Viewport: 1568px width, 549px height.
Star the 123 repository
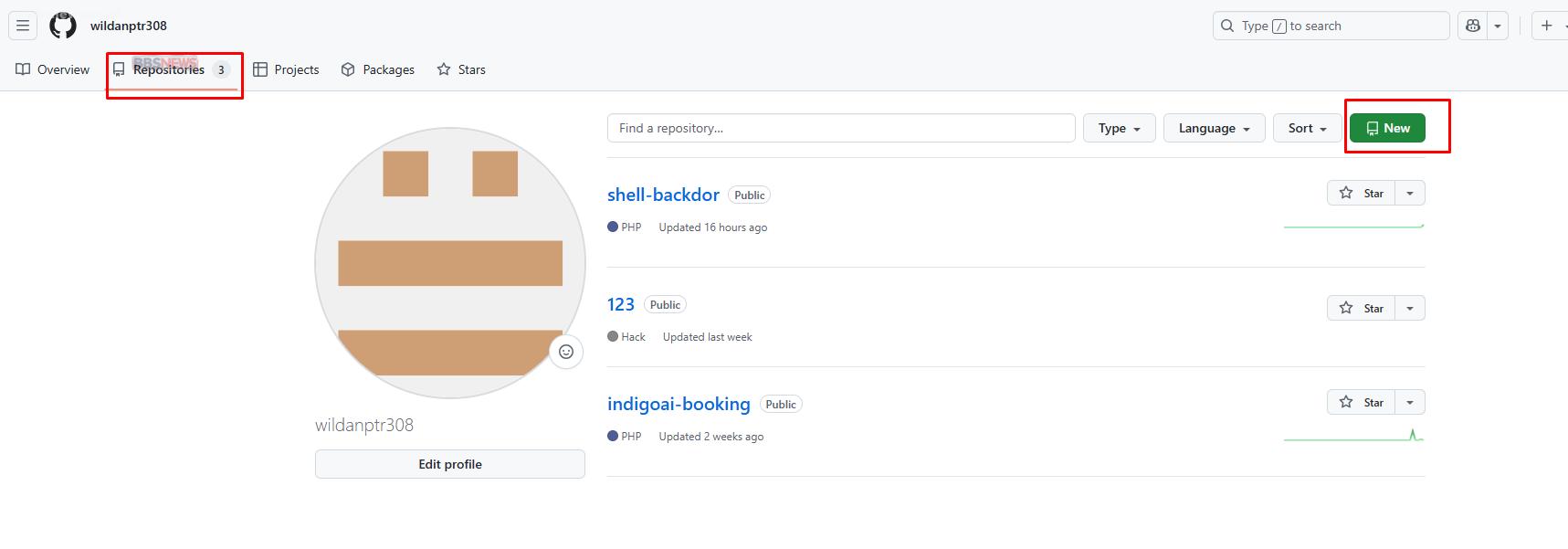coord(1361,308)
